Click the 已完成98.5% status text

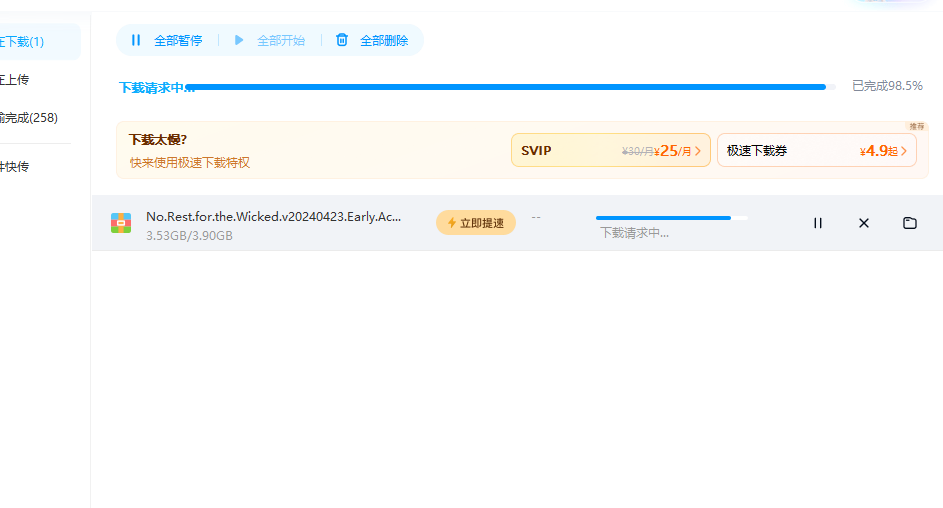coord(887,86)
